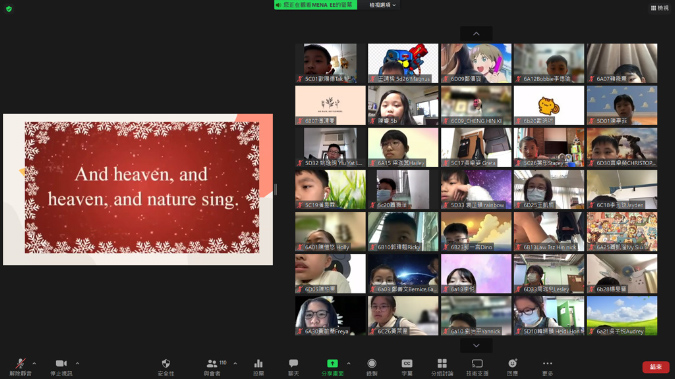Screen dimensions: 675x379
Task: Click the View layout button top right
Action: pyautogui.click(x=660, y=8)
